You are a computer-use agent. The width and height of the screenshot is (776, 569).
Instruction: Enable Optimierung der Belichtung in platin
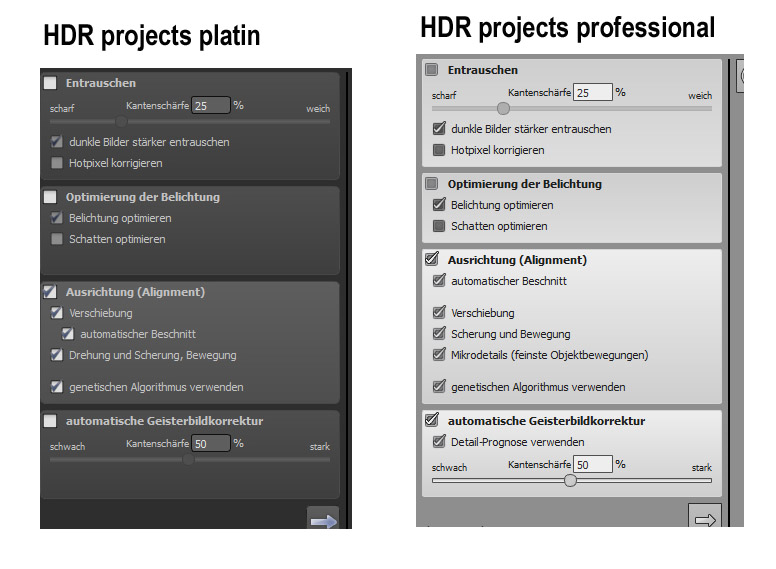[50, 197]
